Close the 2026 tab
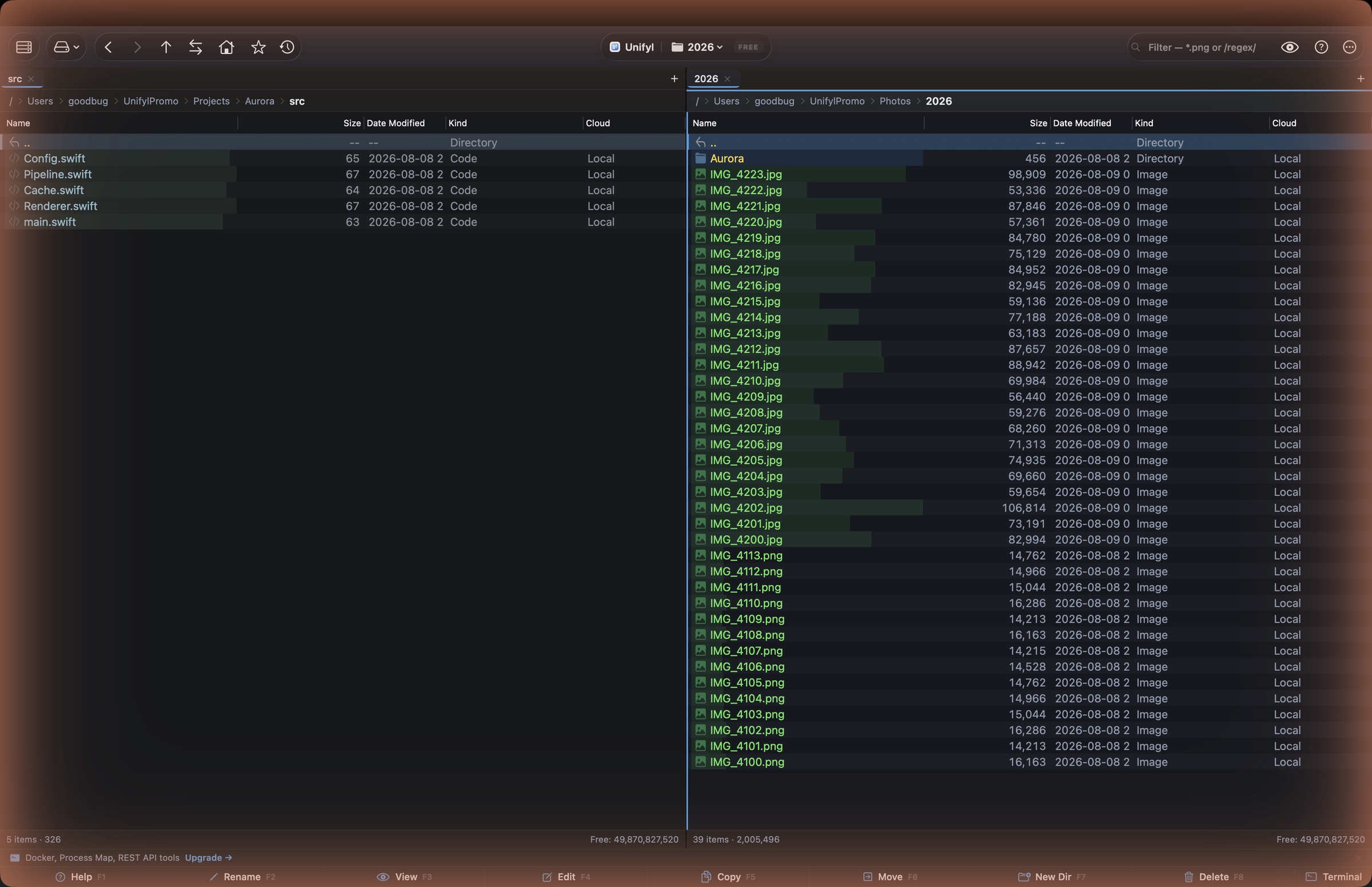Image resolution: width=1372 pixels, height=887 pixels. tap(727, 79)
